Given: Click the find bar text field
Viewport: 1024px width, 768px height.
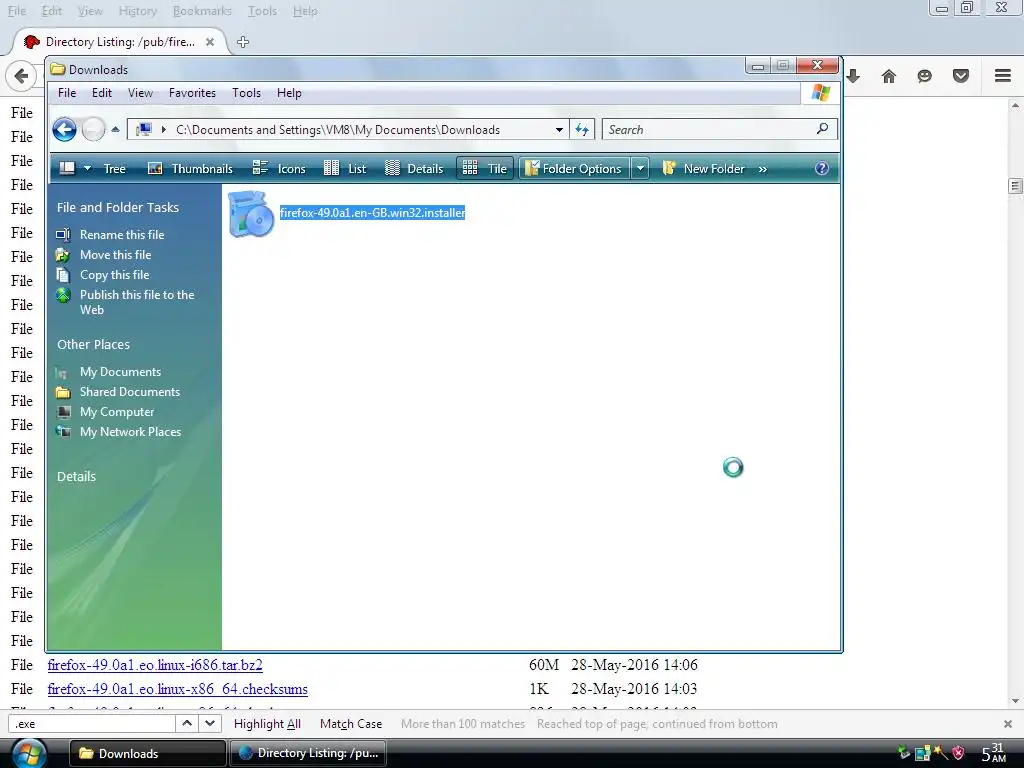Looking at the screenshot, I should (91, 724).
